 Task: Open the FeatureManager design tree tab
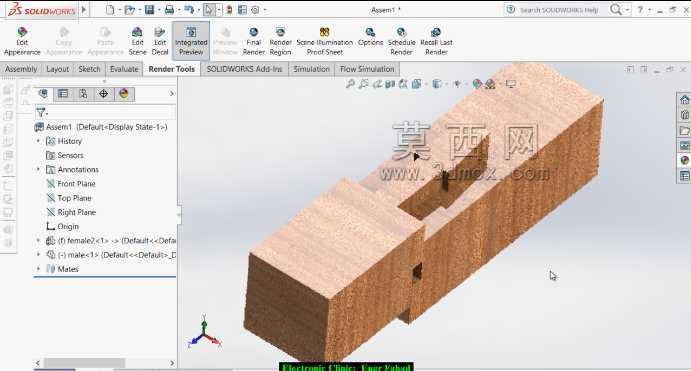43,93
